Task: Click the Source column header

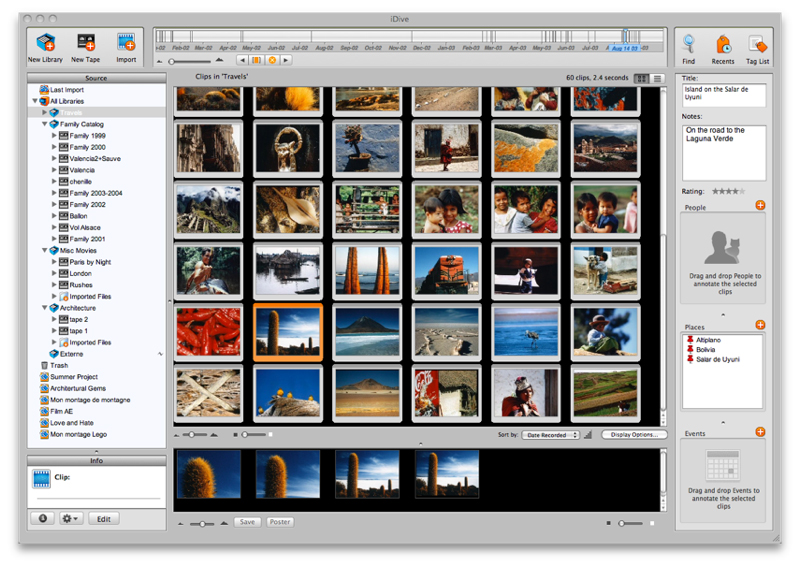Action: pyautogui.click(x=96, y=78)
